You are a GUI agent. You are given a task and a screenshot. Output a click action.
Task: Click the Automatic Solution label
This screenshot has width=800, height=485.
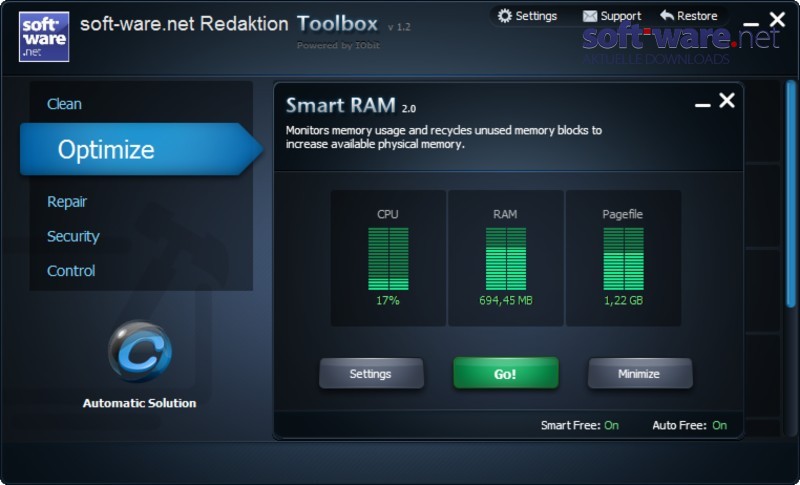pos(139,403)
